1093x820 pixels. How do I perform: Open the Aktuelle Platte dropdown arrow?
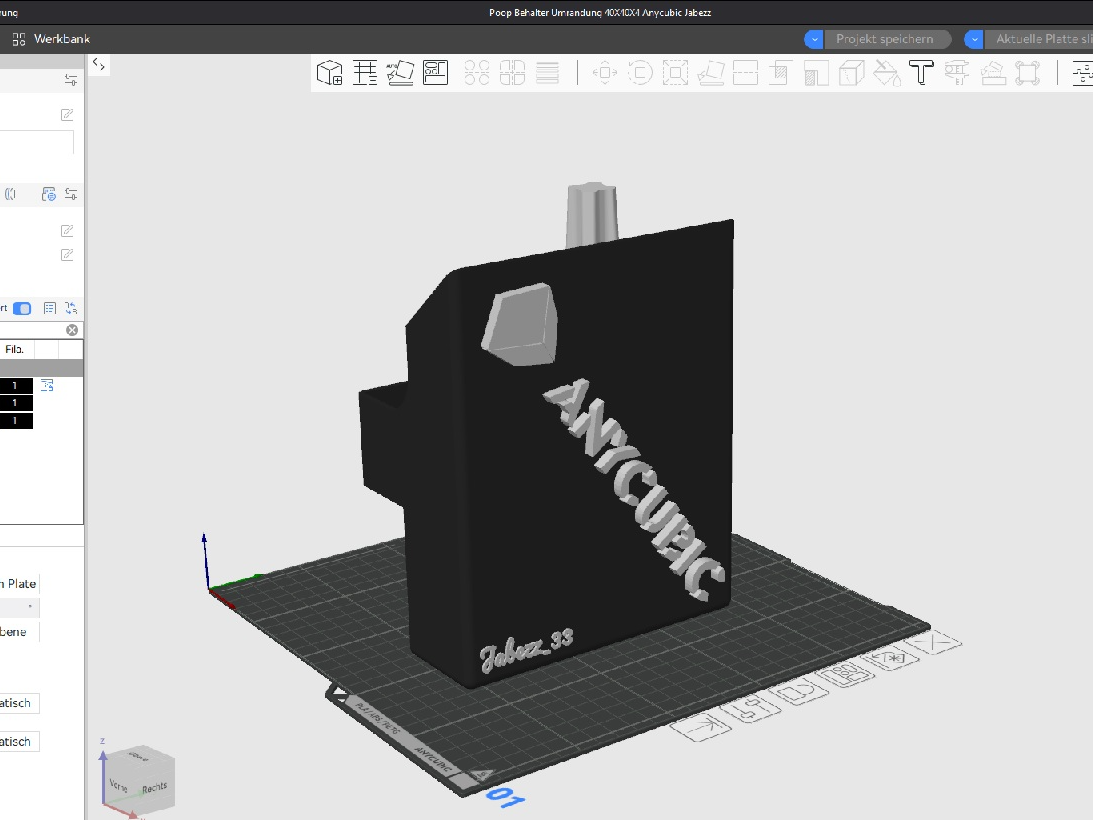point(974,39)
